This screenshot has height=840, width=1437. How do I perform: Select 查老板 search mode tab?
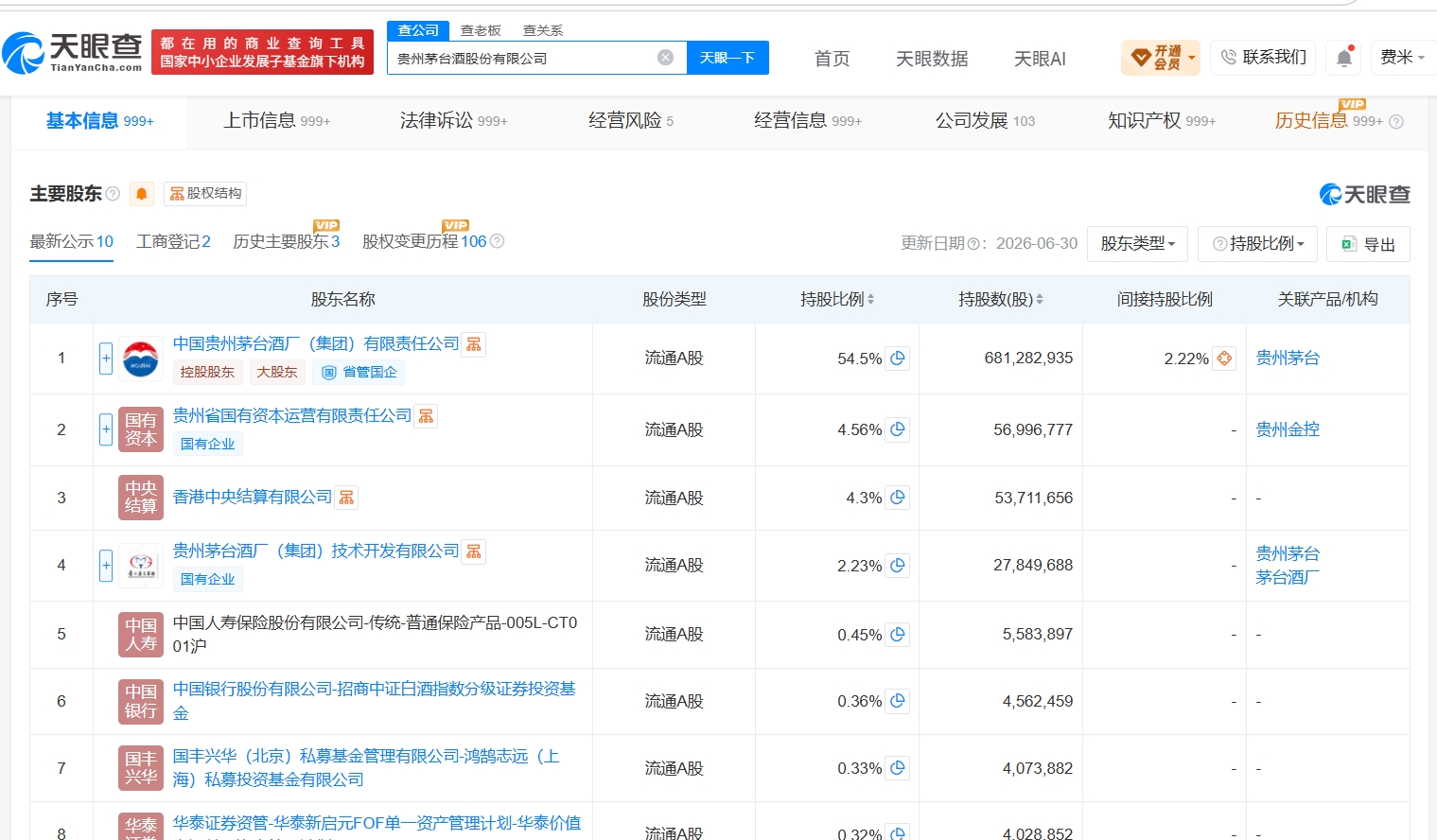point(481,31)
